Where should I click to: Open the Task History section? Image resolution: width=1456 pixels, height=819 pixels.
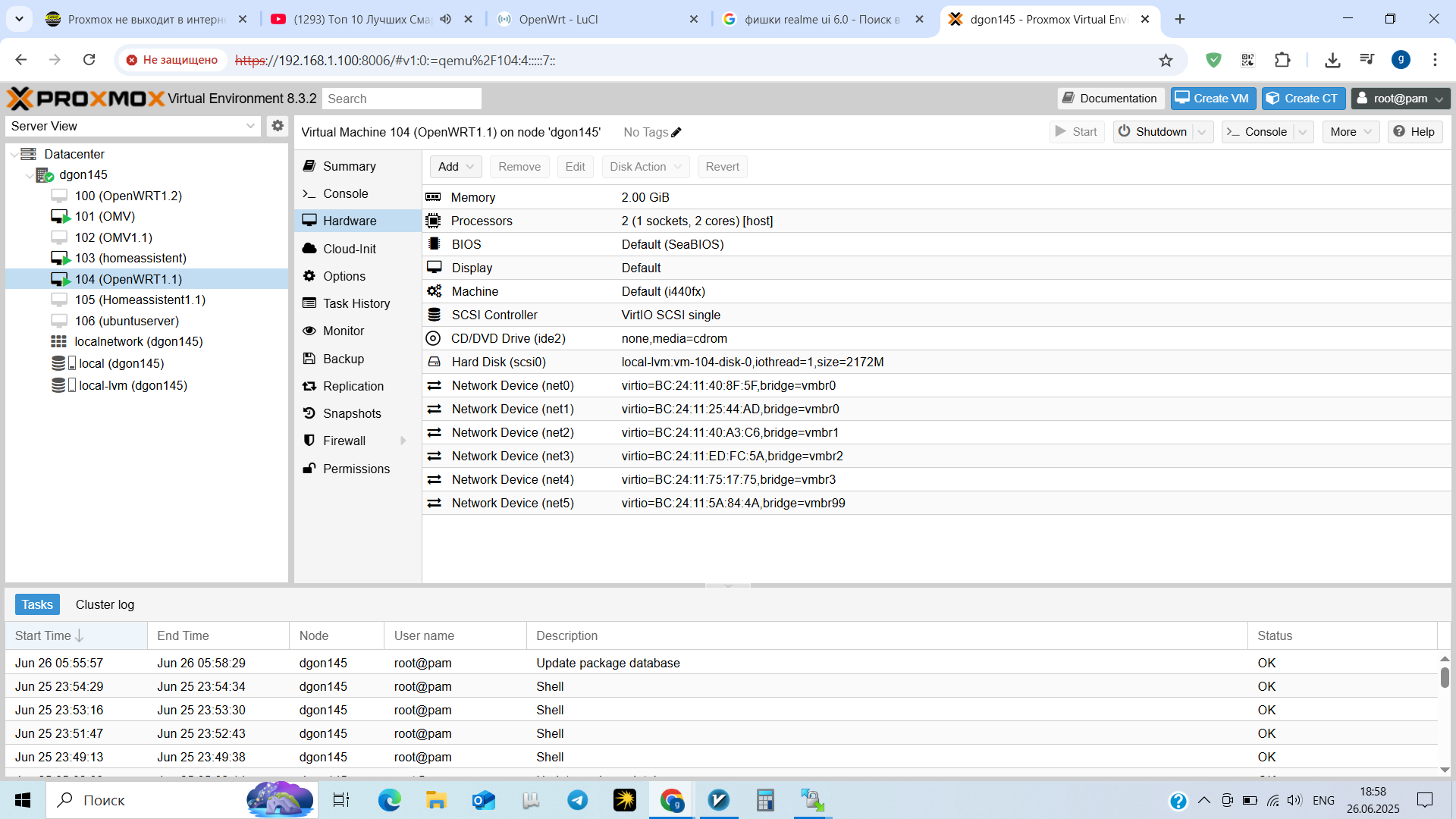pos(358,303)
